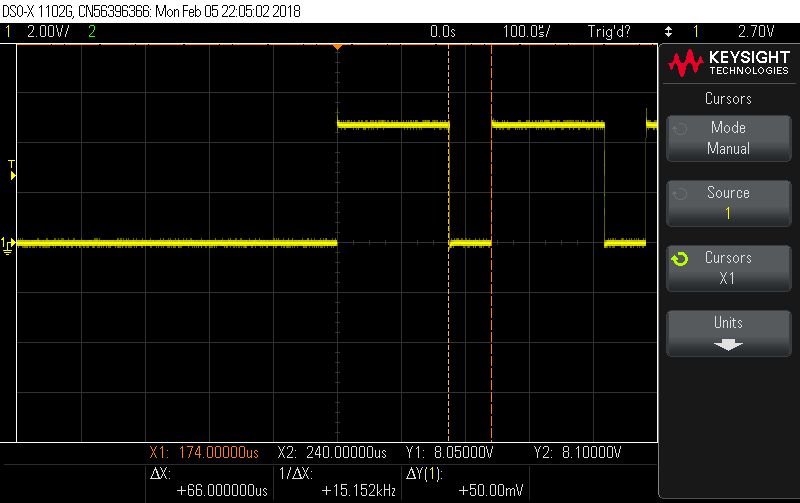The height and width of the screenshot is (503, 800).
Task: Click the channel 2 indicator in status bar
Action: click(x=92, y=32)
